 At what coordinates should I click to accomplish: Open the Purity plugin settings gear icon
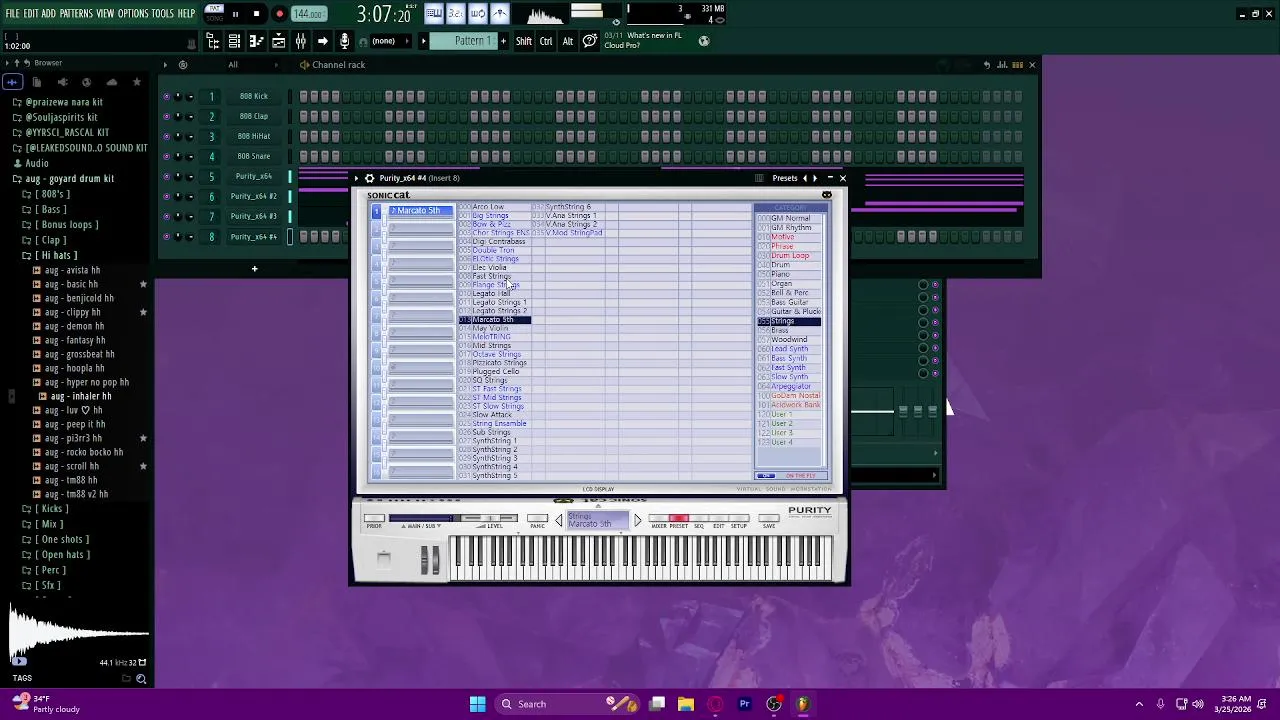pyautogui.click(x=369, y=178)
